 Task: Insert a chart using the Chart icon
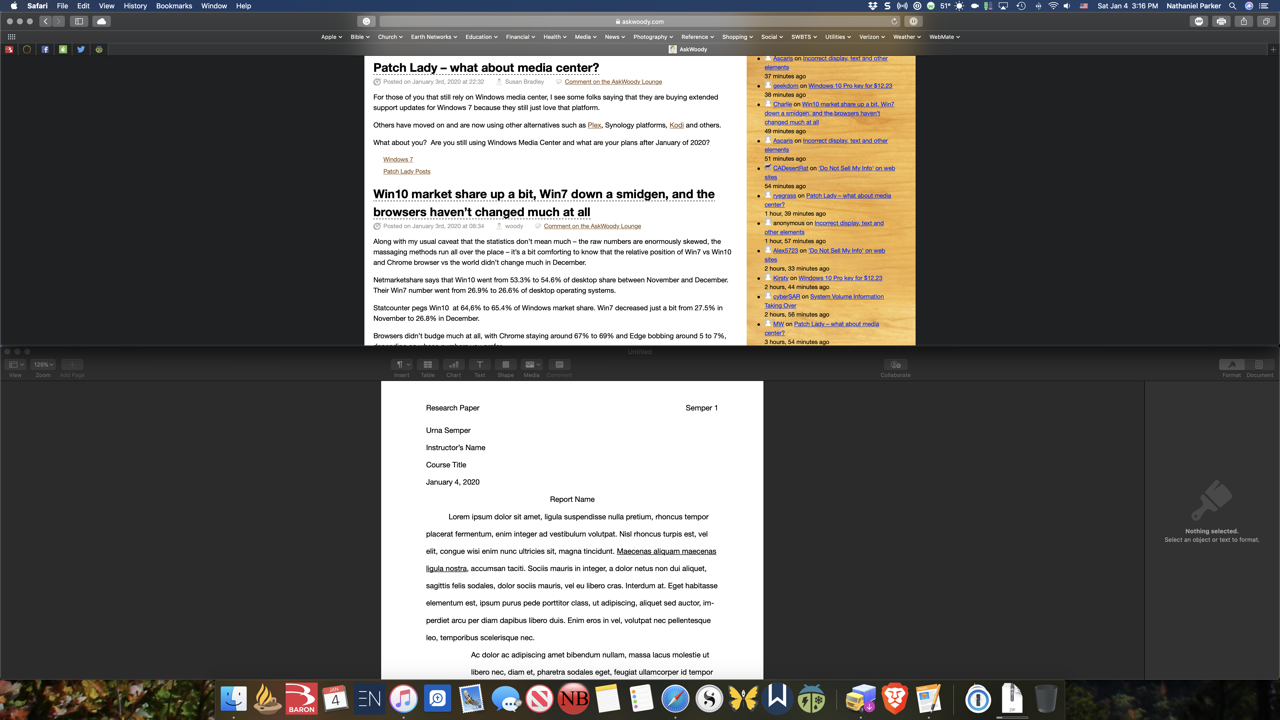point(453,365)
